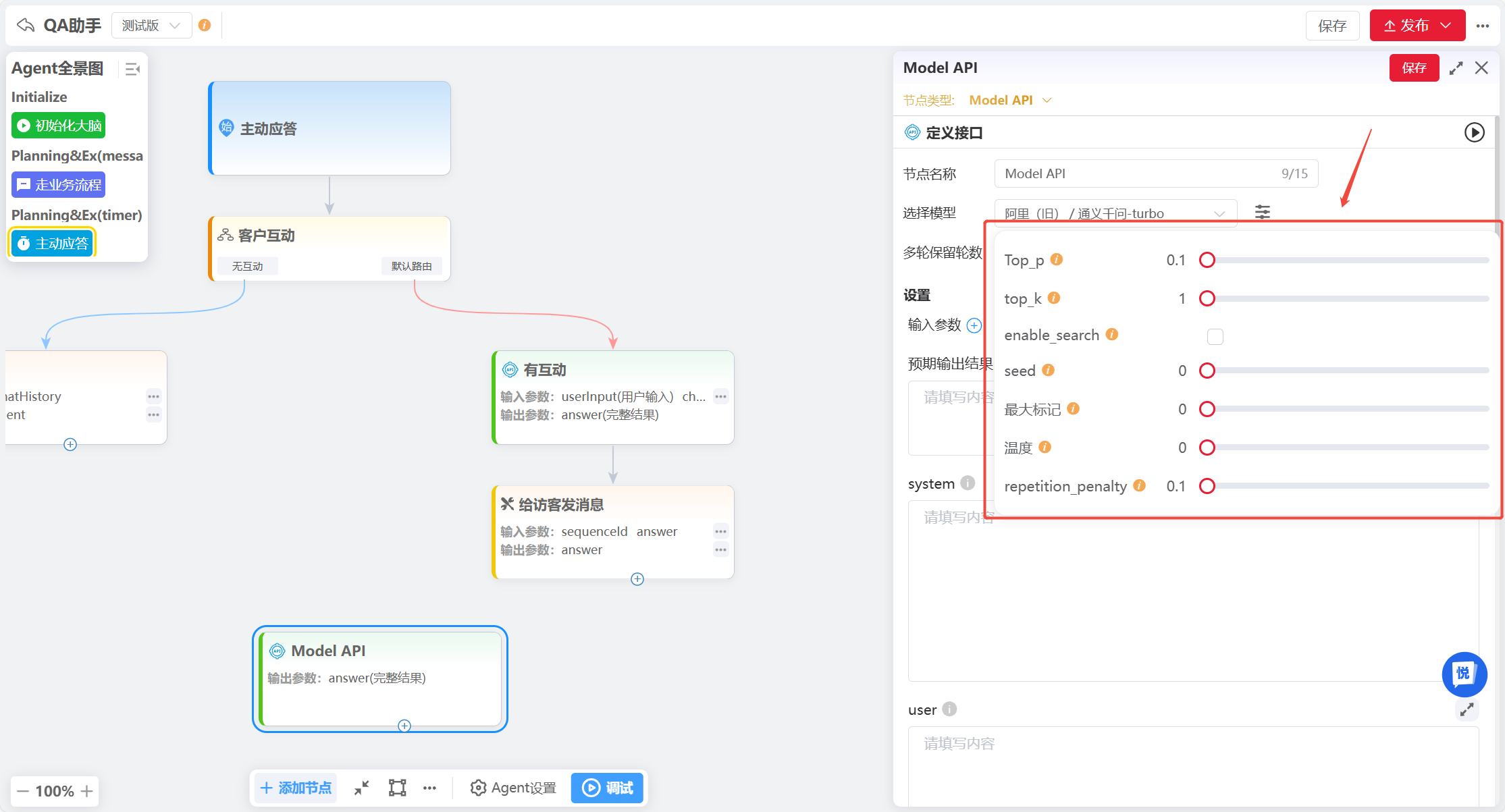The image size is (1505, 812).
Task: Click the fit-to-frame canvas icon
Action: coord(397,788)
